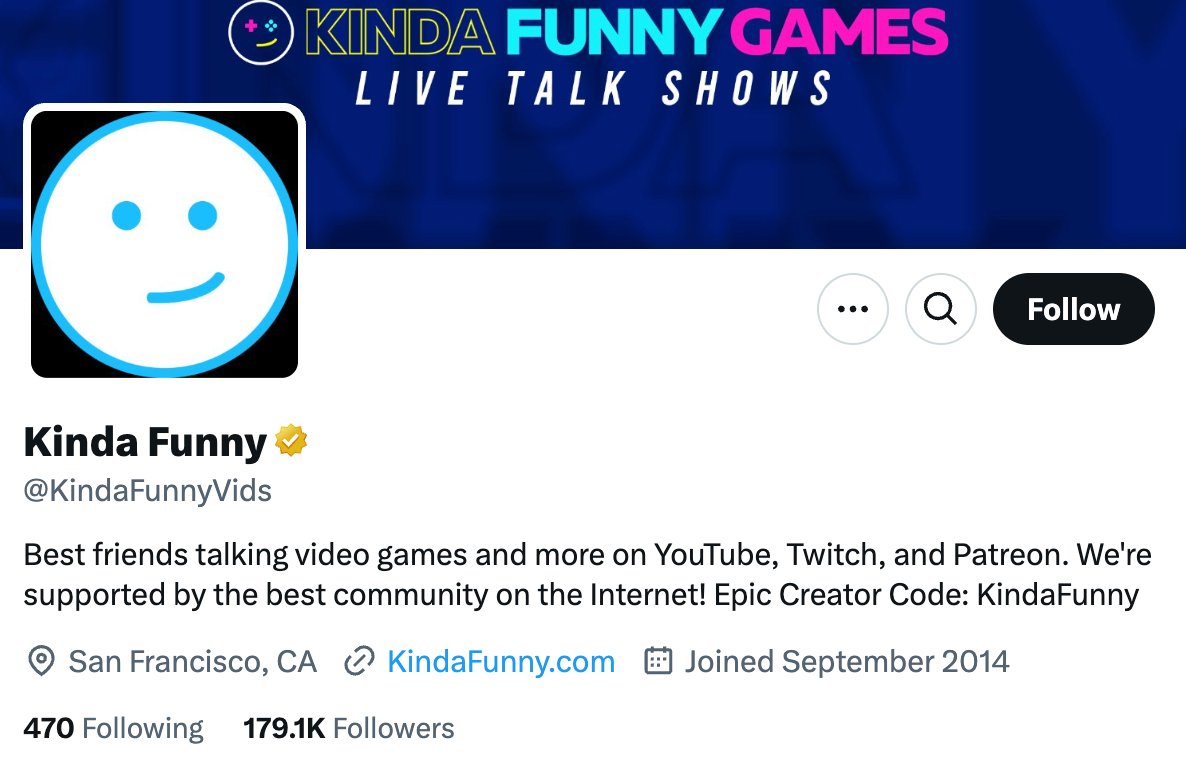Click the search icon
This screenshot has height=766, width=1186.
pyautogui.click(x=940, y=309)
